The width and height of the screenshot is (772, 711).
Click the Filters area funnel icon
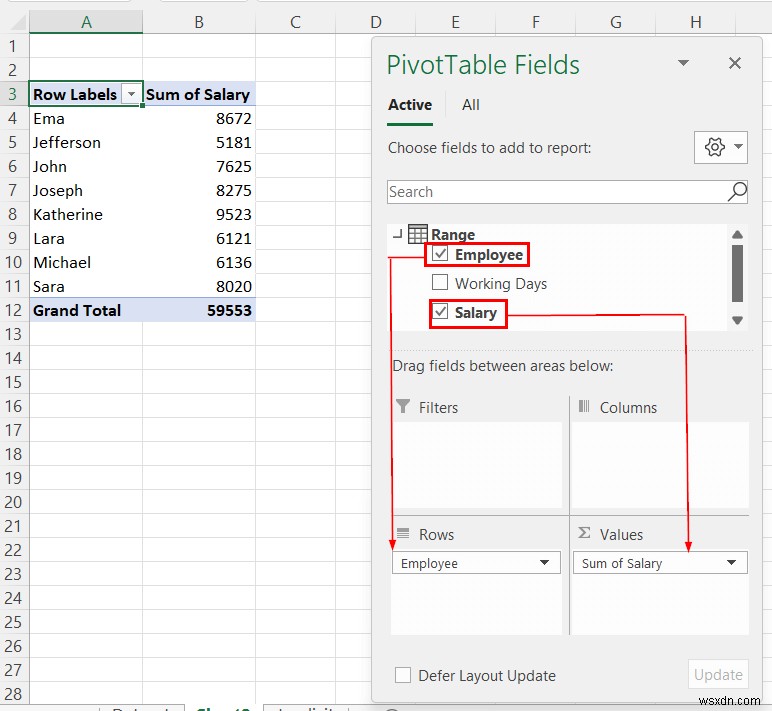[x=403, y=407]
